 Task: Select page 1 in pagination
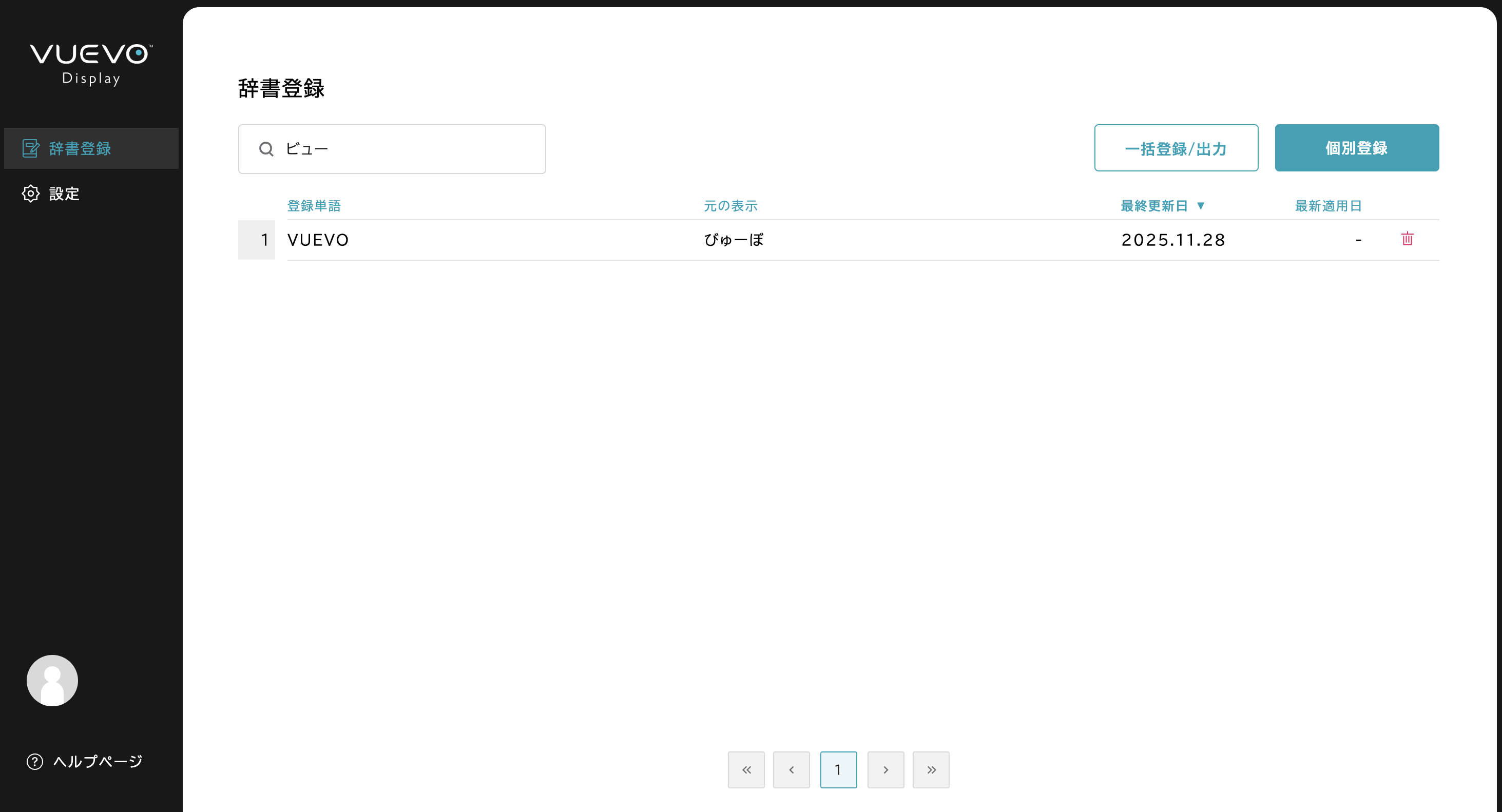pyautogui.click(x=838, y=769)
